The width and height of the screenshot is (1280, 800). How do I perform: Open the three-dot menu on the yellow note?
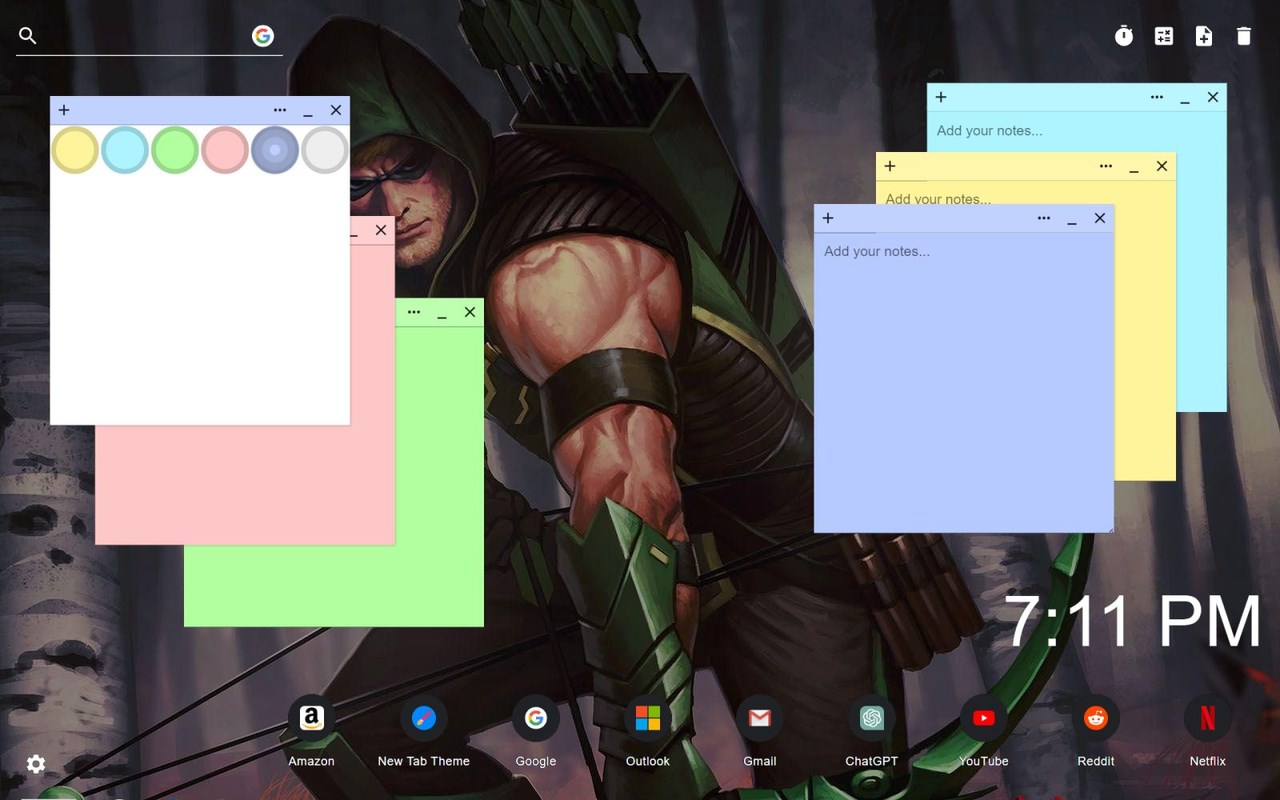1106,166
